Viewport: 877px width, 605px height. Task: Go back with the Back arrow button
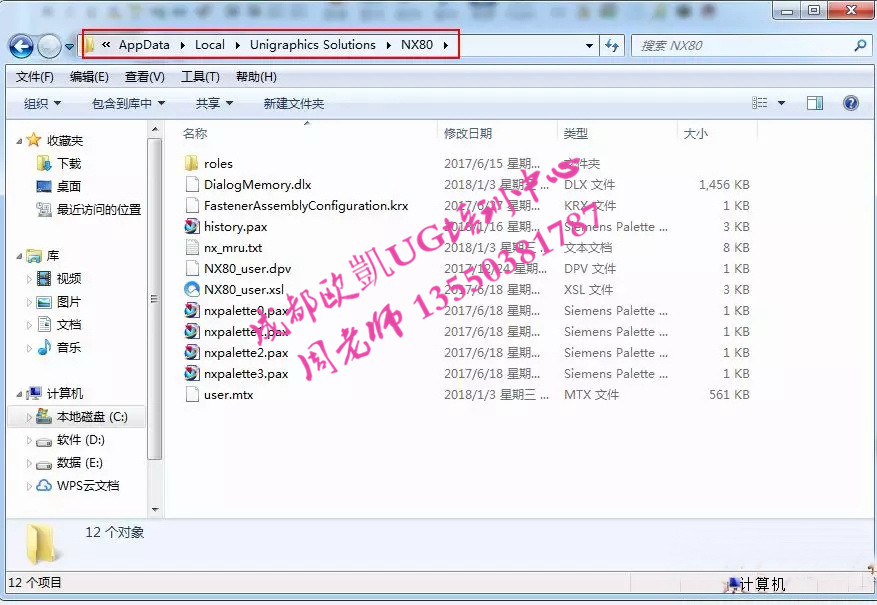tap(21, 46)
